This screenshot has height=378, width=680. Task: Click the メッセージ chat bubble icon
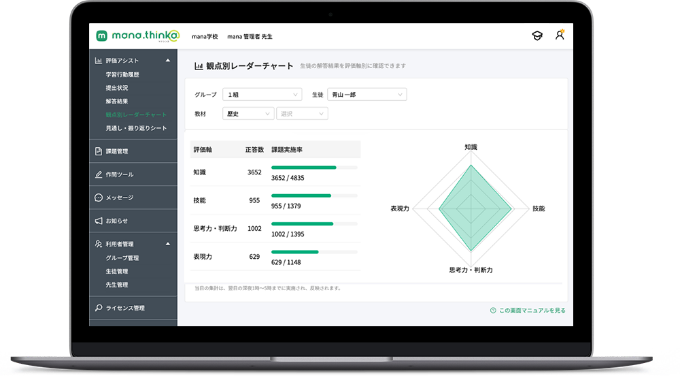click(x=98, y=197)
